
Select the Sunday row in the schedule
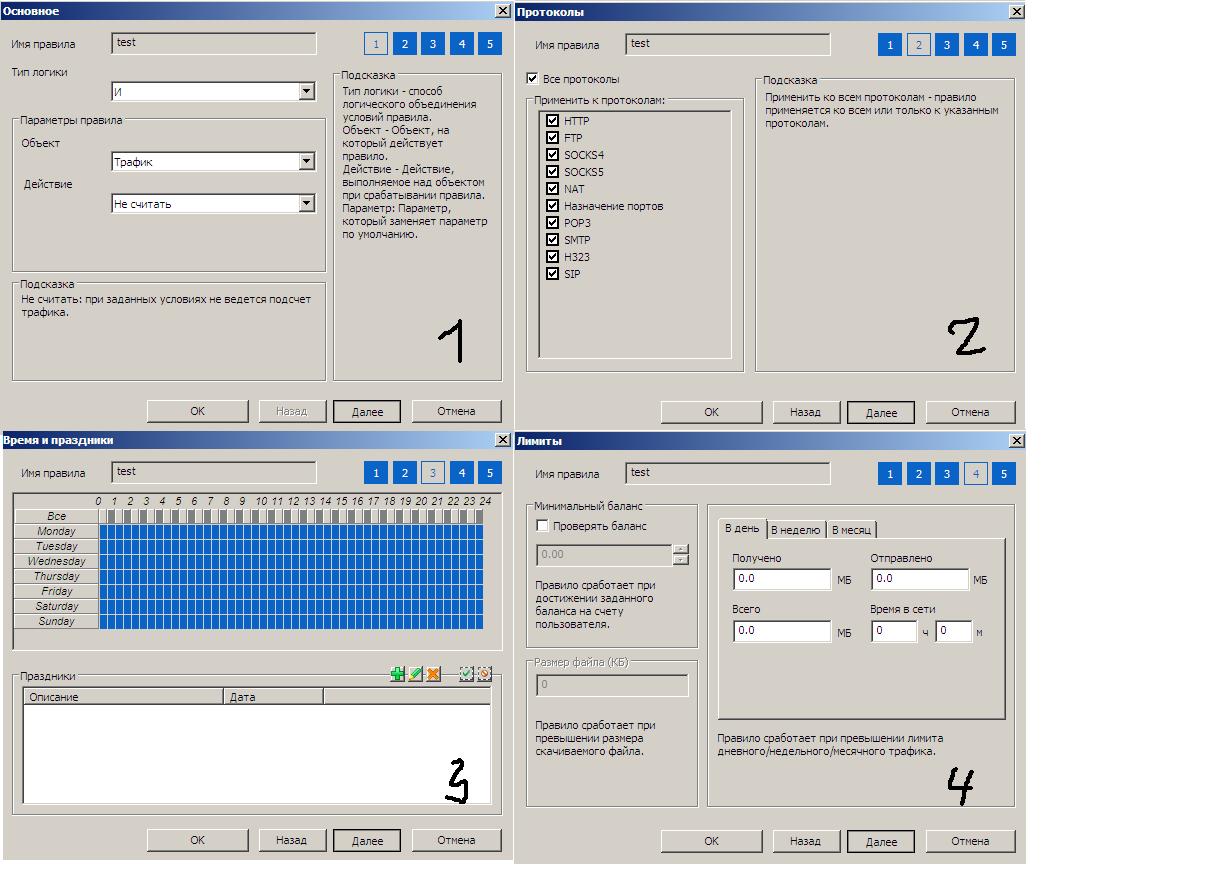coord(57,622)
